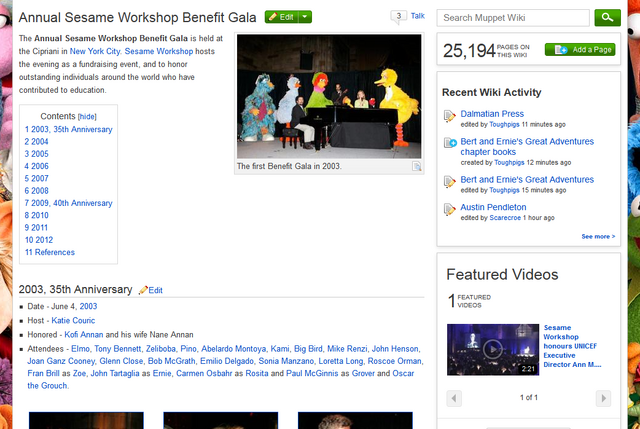Screen dimensions: 640x429
Task: Open the Paul McGinnis link
Action: click(x=312, y=373)
